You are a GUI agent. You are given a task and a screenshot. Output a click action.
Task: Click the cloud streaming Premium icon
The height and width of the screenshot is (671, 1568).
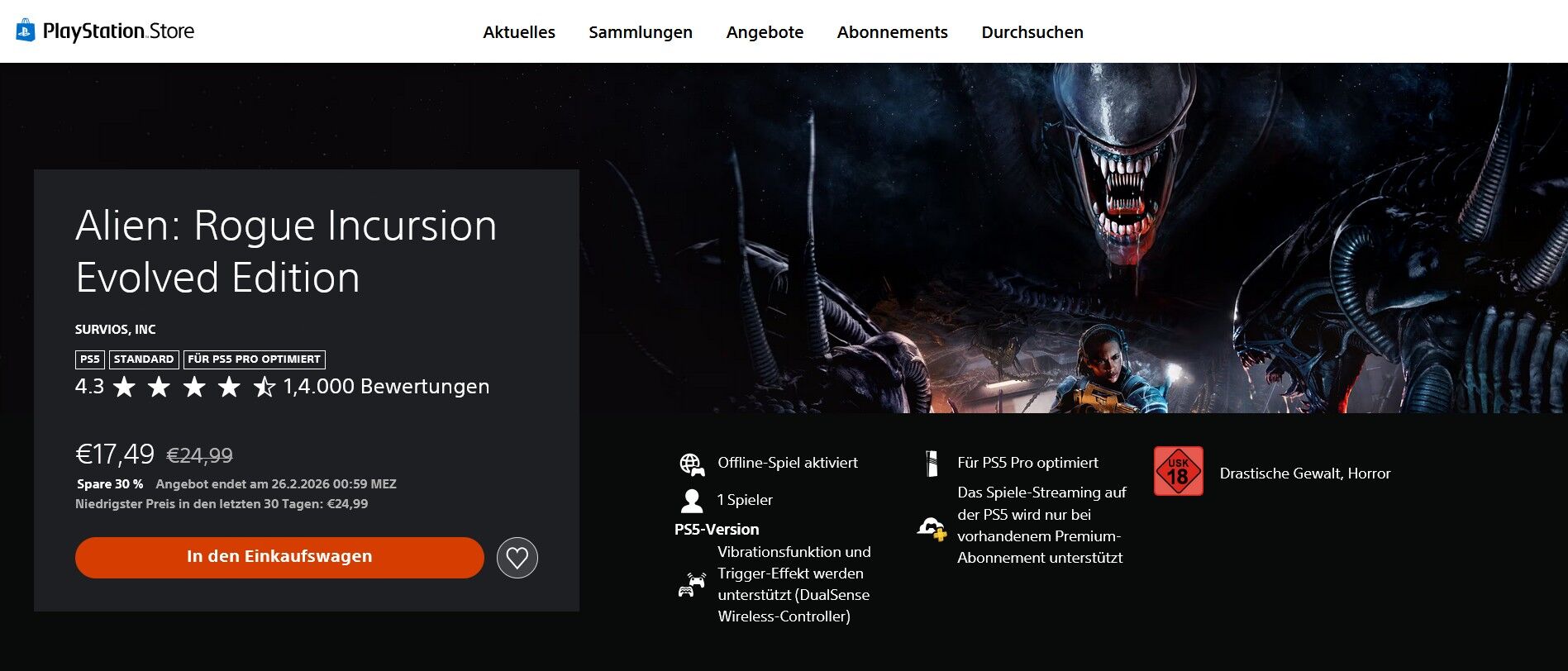[932, 527]
